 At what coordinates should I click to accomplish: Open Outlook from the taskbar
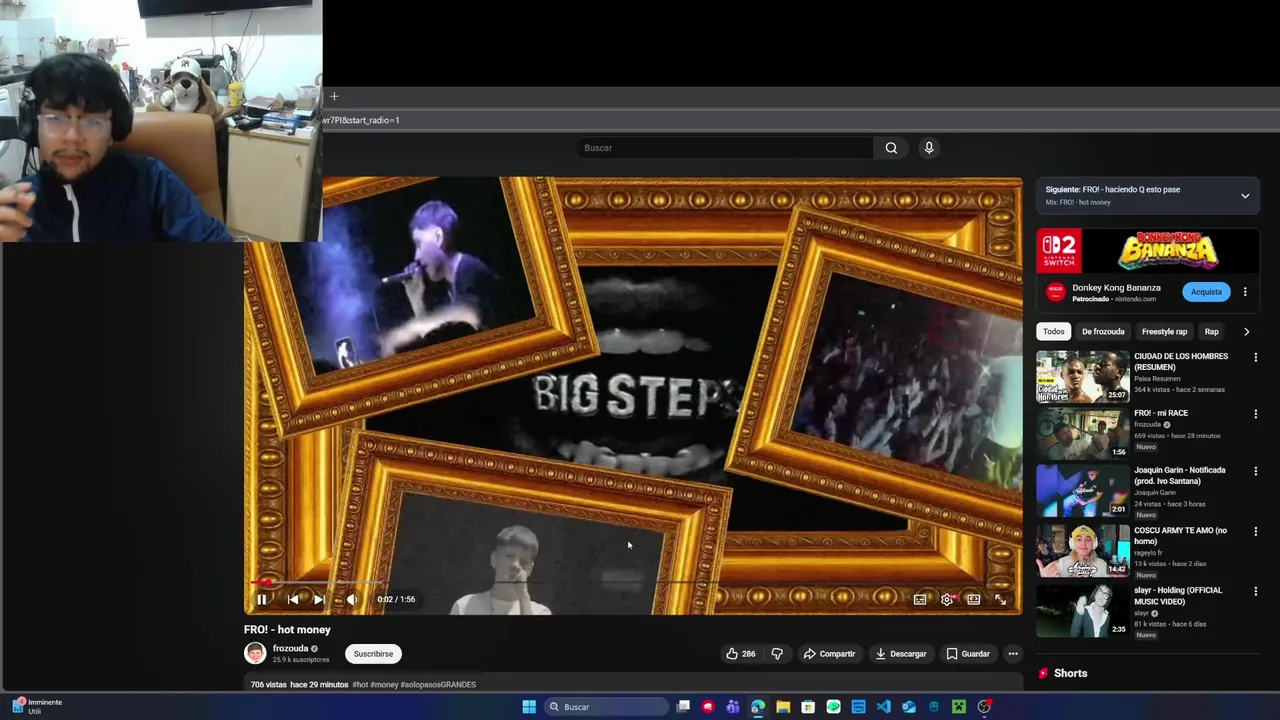tap(909, 707)
